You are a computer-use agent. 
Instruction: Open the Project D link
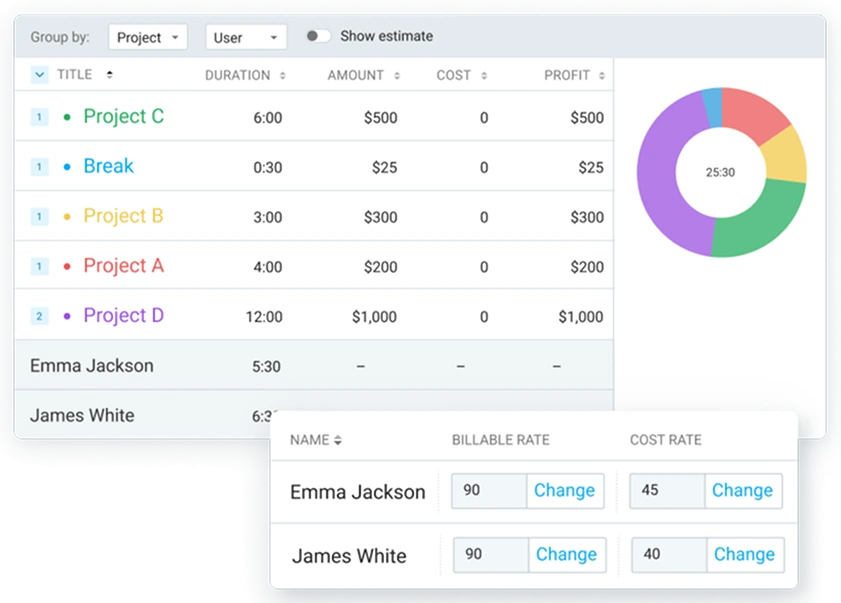tap(124, 315)
